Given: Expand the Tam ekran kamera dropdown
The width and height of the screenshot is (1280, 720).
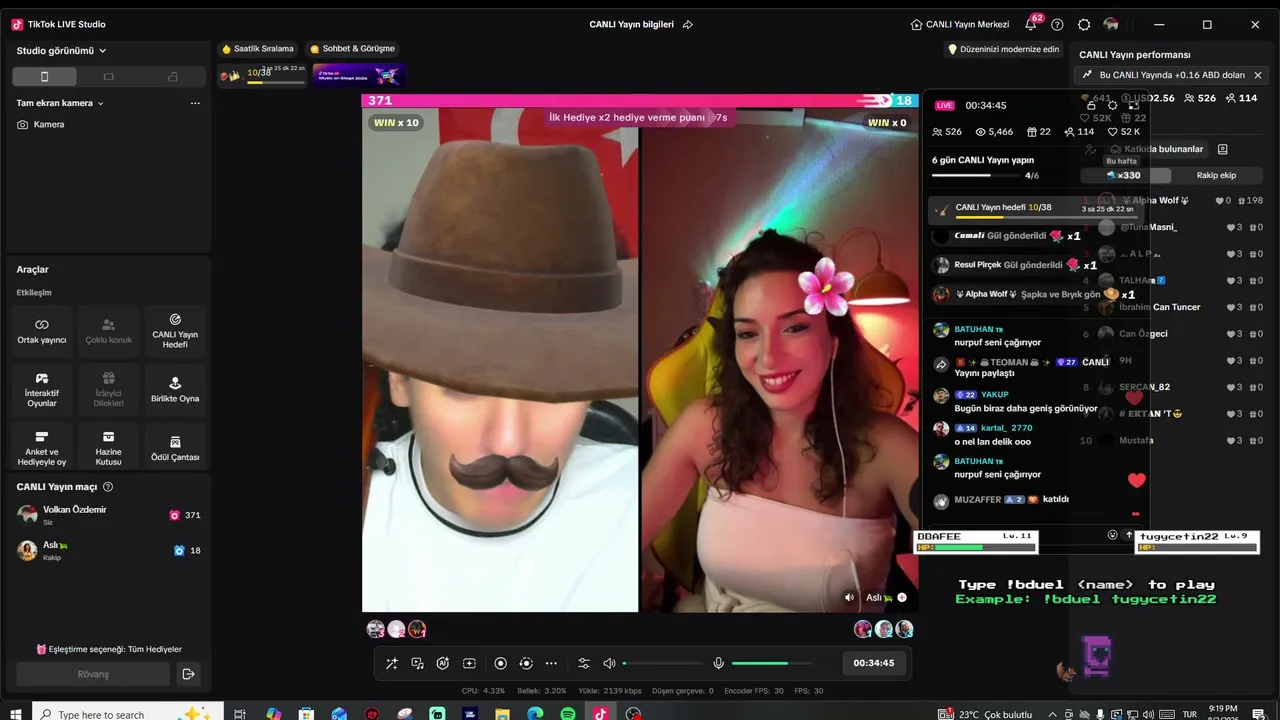Looking at the screenshot, I should tap(60, 103).
